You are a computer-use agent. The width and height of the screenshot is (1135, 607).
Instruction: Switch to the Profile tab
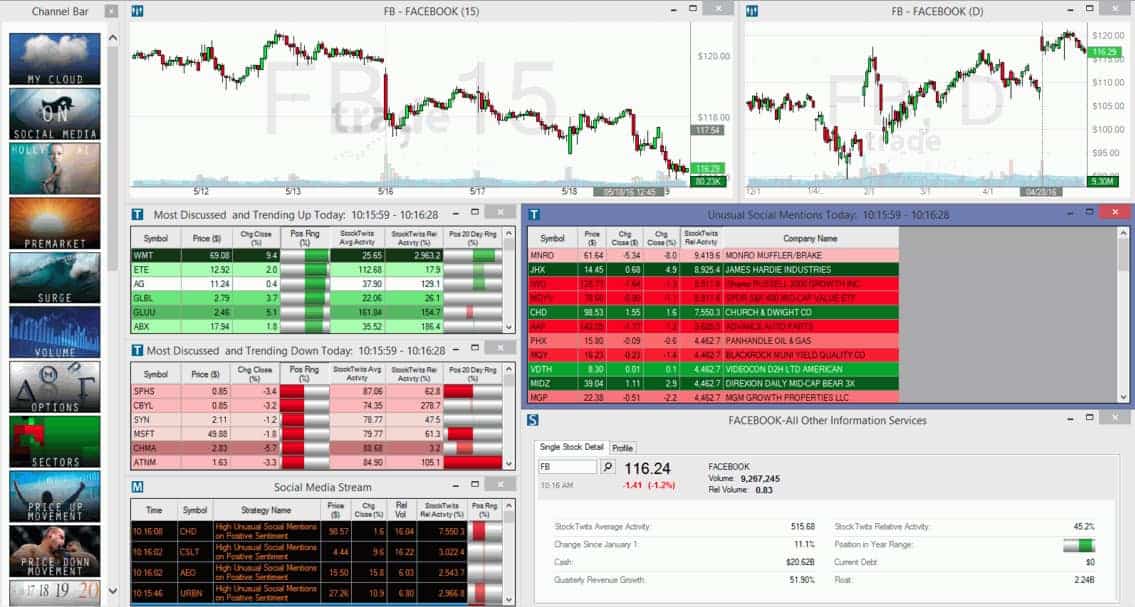[622, 448]
